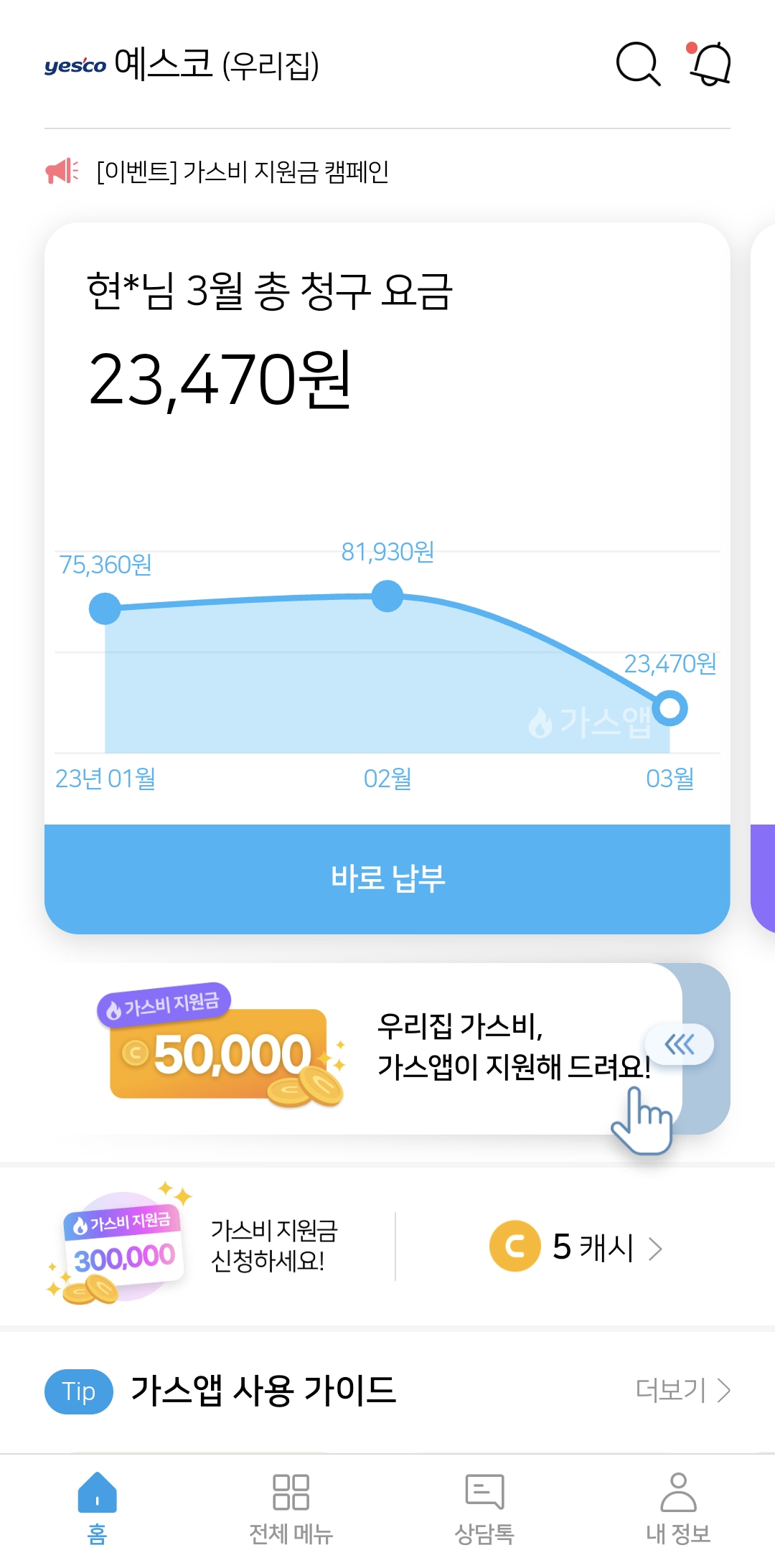This screenshot has width=775, height=1568.
Task: Open the 가스비 지원금 캠페인 event notice
Action: click(243, 172)
